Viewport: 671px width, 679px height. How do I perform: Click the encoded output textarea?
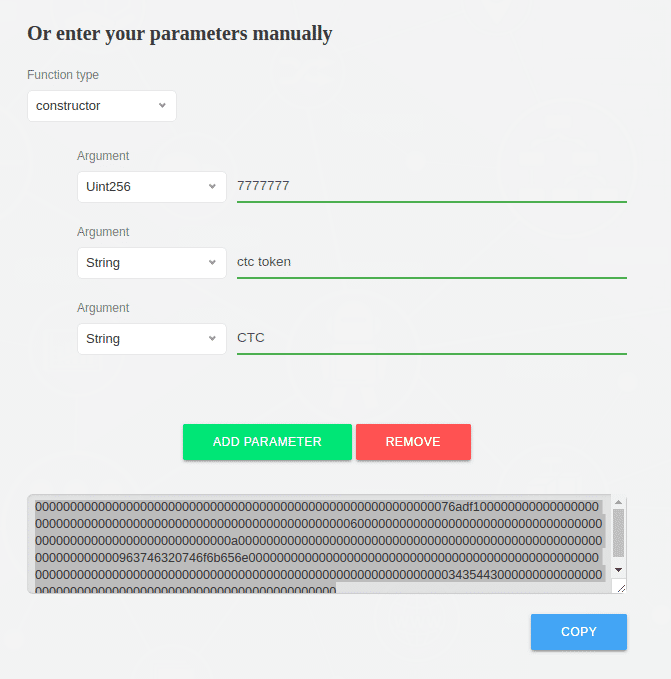(319, 544)
